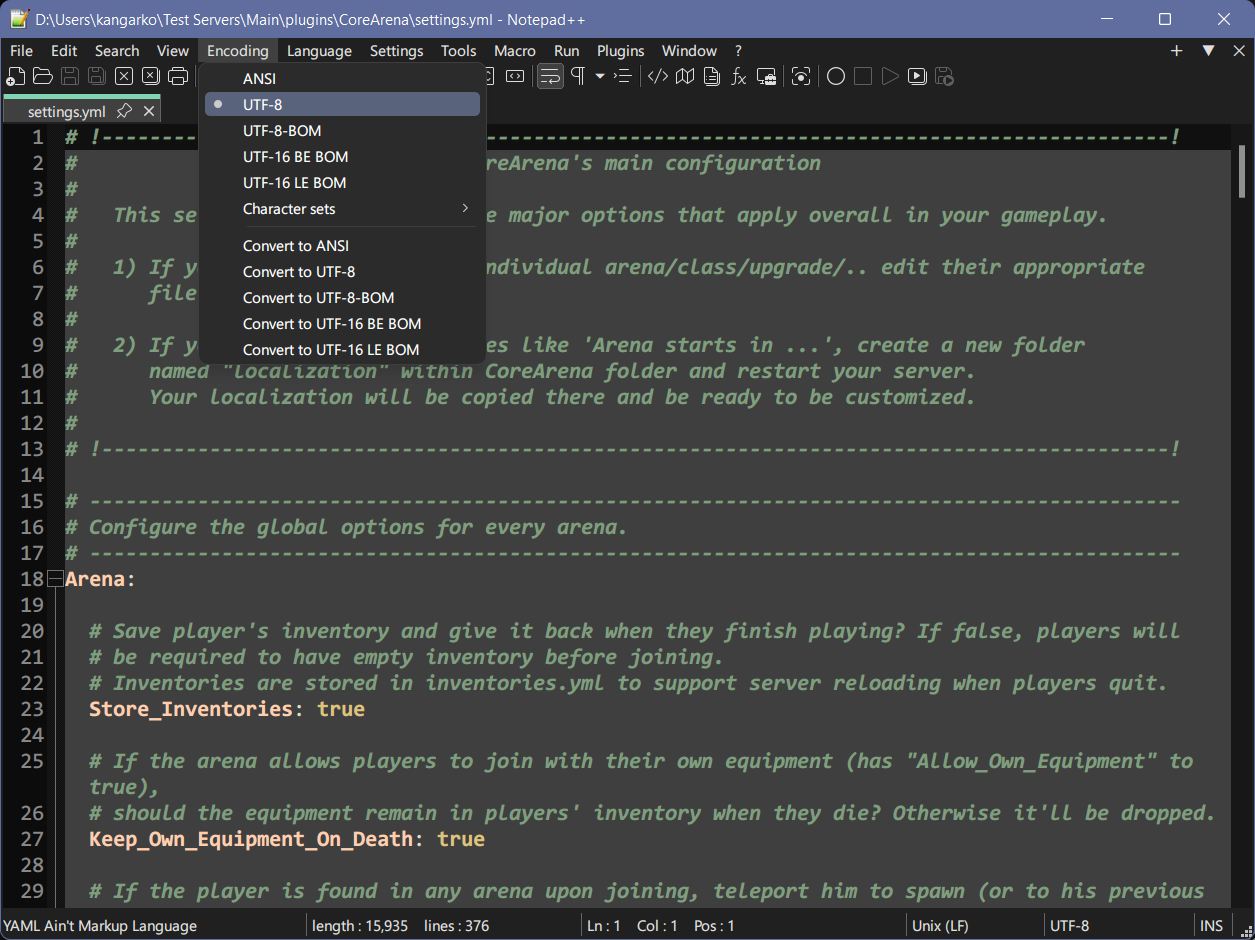The image size is (1255, 940).
Task: Select UTF-8-BOM encoding option
Action: coord(342,130)
